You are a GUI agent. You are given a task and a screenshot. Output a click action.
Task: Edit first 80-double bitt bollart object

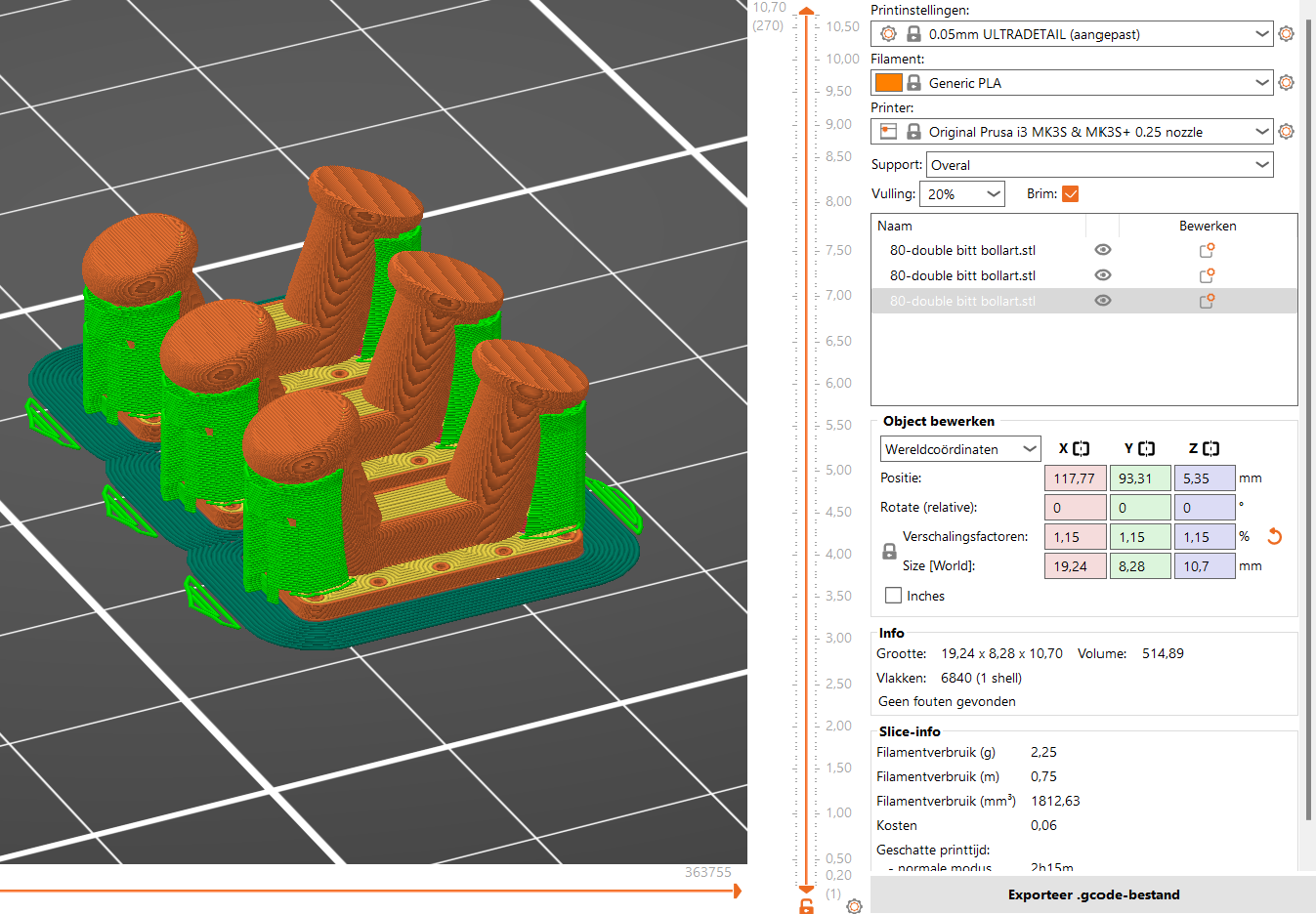[1207, 250]
